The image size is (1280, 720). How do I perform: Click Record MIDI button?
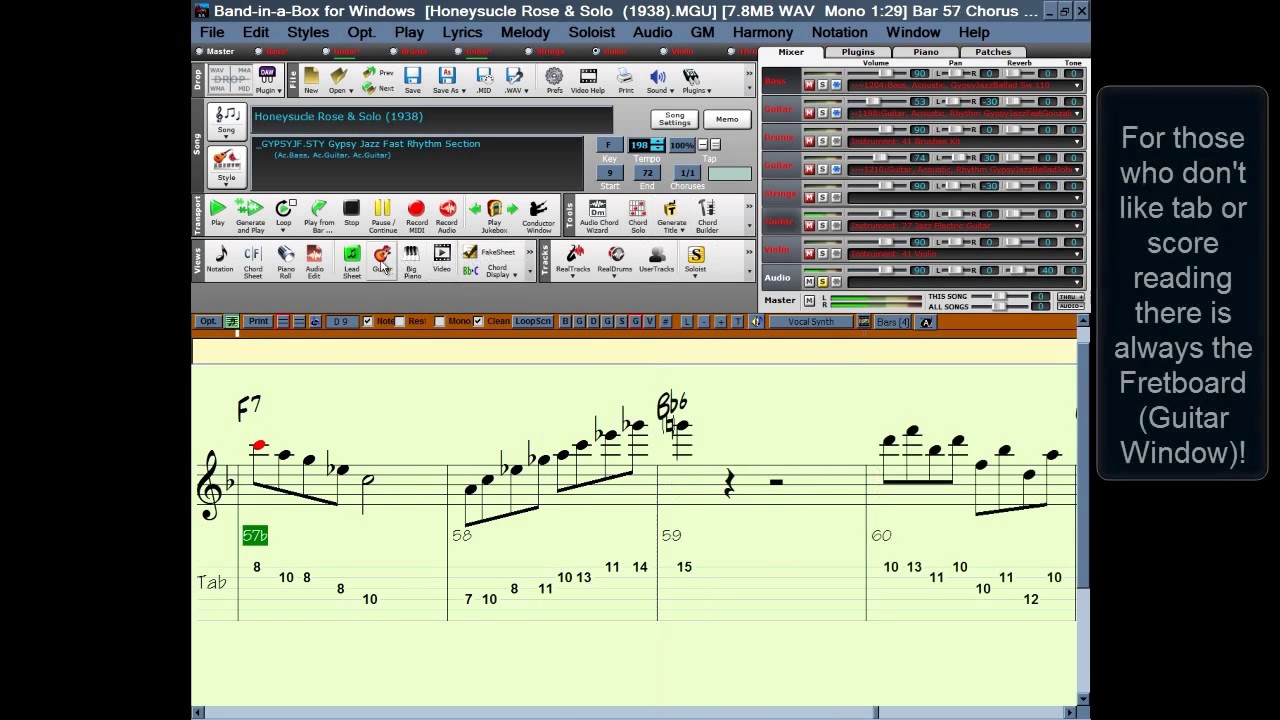(x=417, y=215)
